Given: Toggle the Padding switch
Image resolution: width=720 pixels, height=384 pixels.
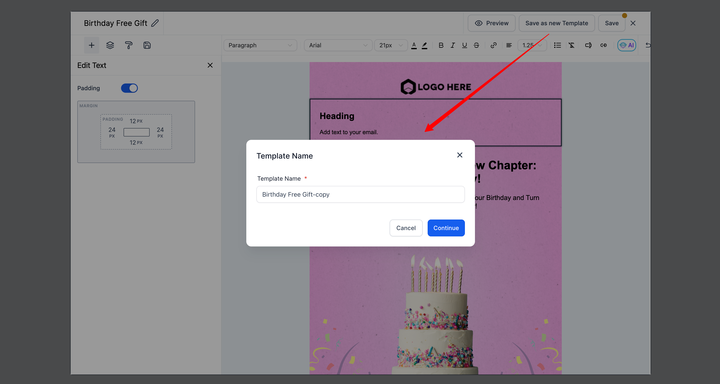Looking at the screenshot, I should [129, 88].
